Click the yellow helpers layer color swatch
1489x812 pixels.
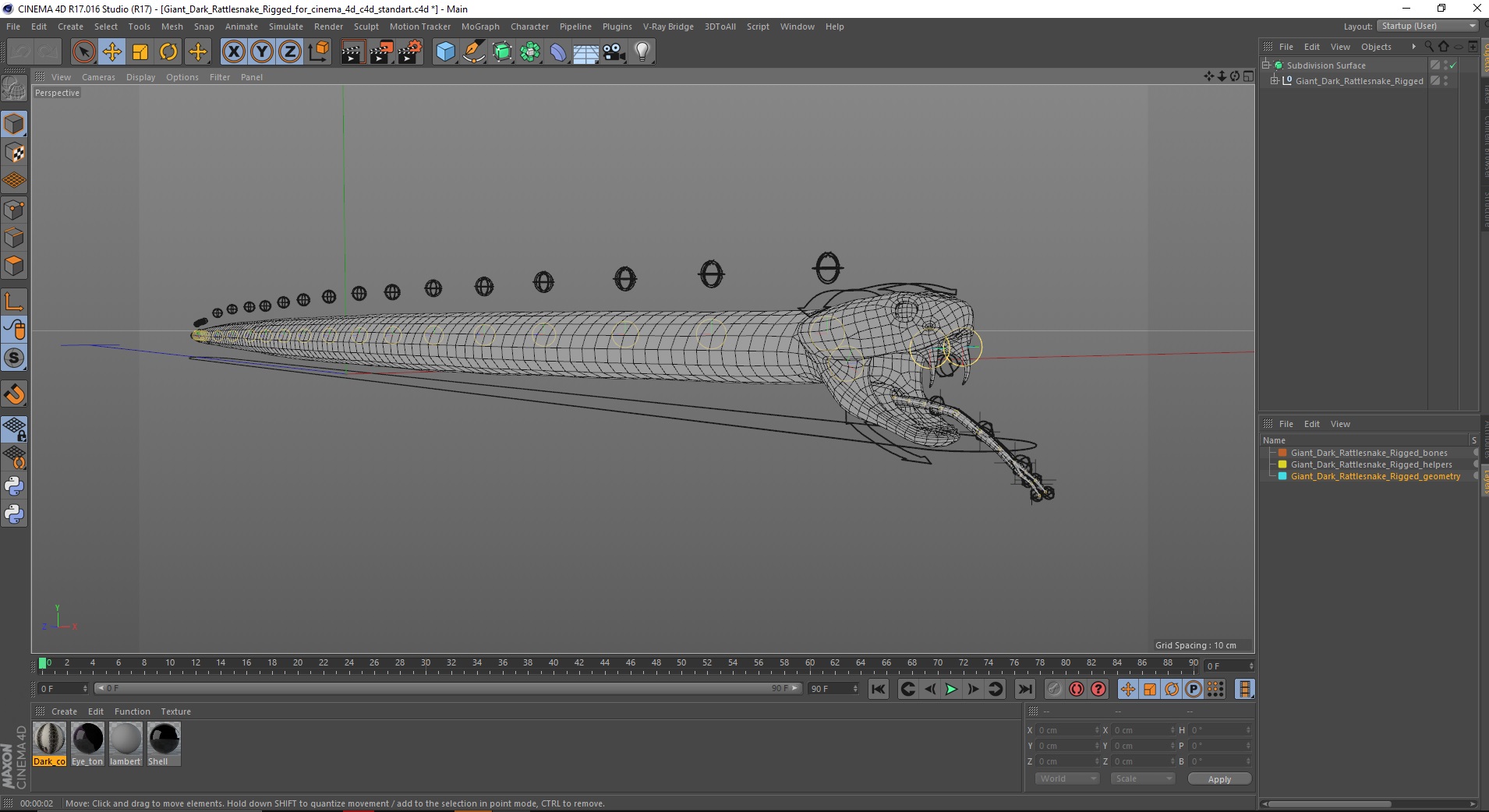(x=1282, y=464)
